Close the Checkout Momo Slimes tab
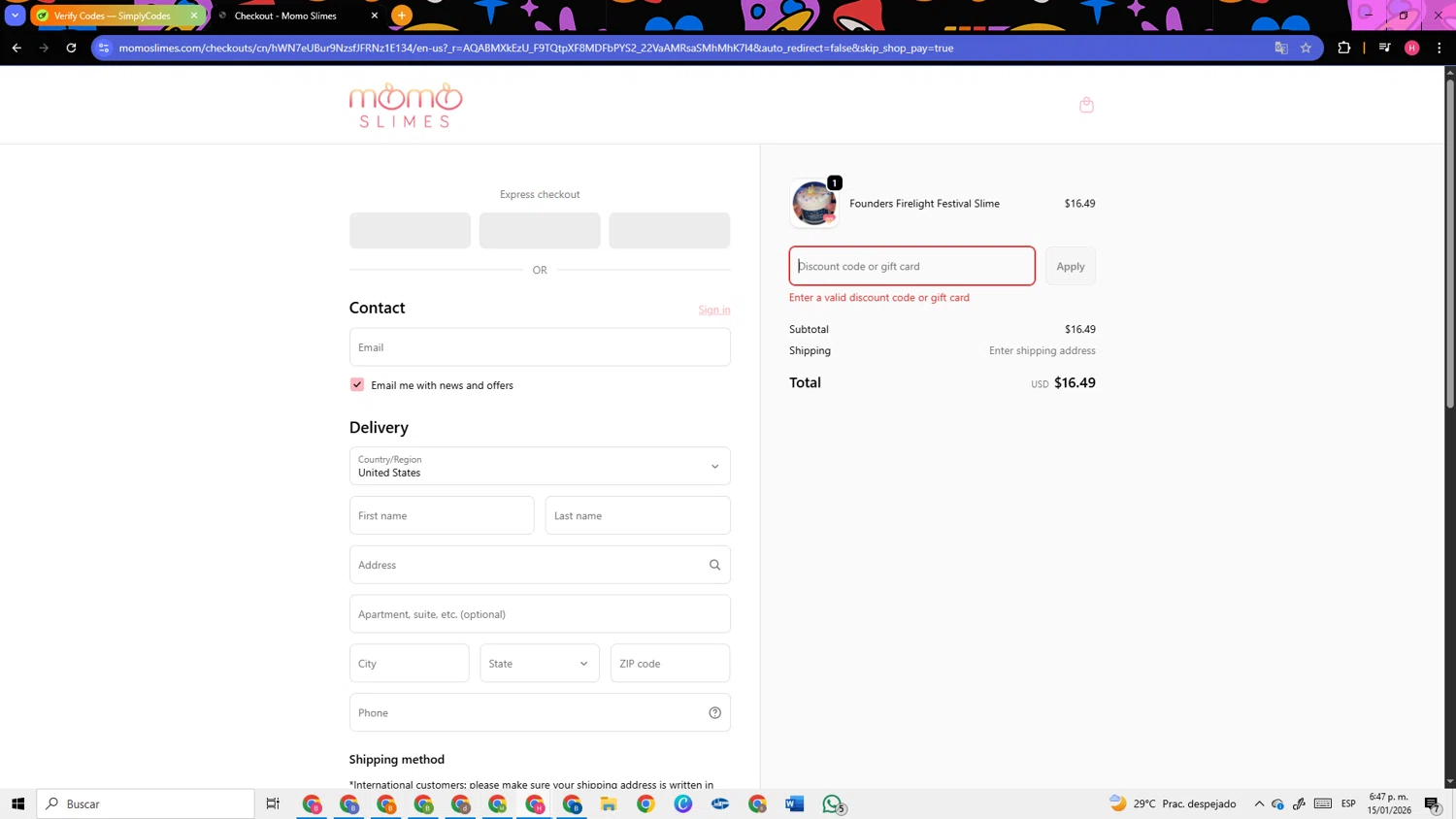 375,16
